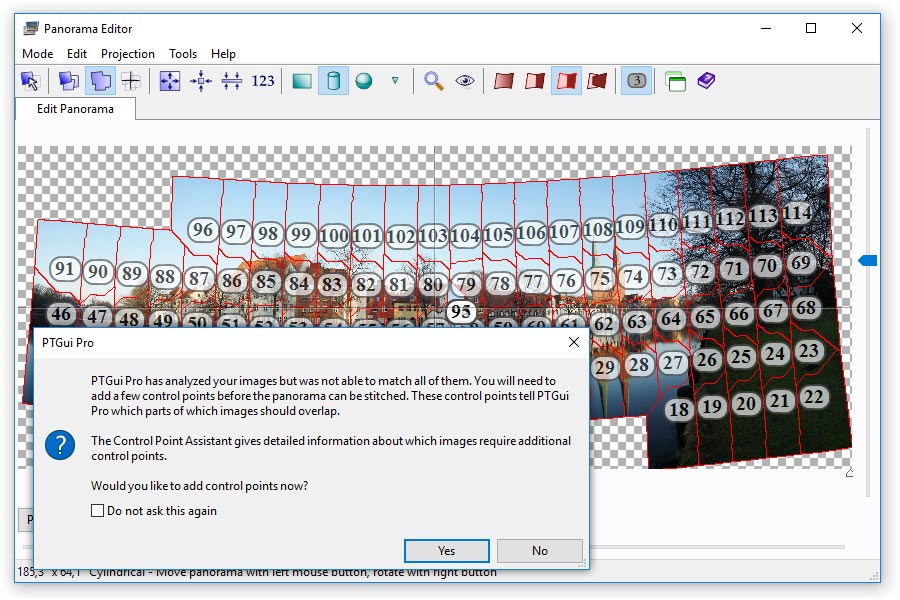Select image number 18 in the panorama
The height and width of the screenshot is (600, 900).
[679, 409]
